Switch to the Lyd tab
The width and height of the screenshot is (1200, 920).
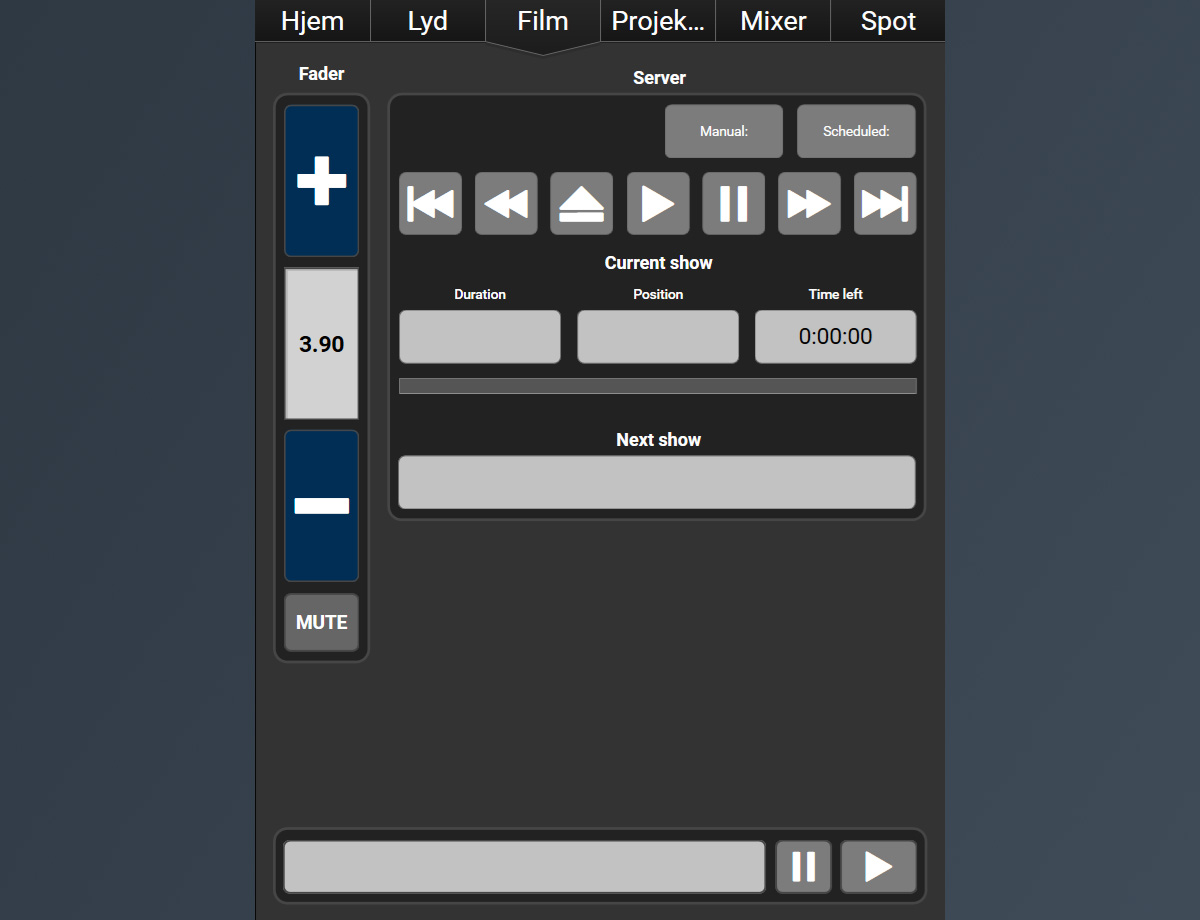pos(428,21)
